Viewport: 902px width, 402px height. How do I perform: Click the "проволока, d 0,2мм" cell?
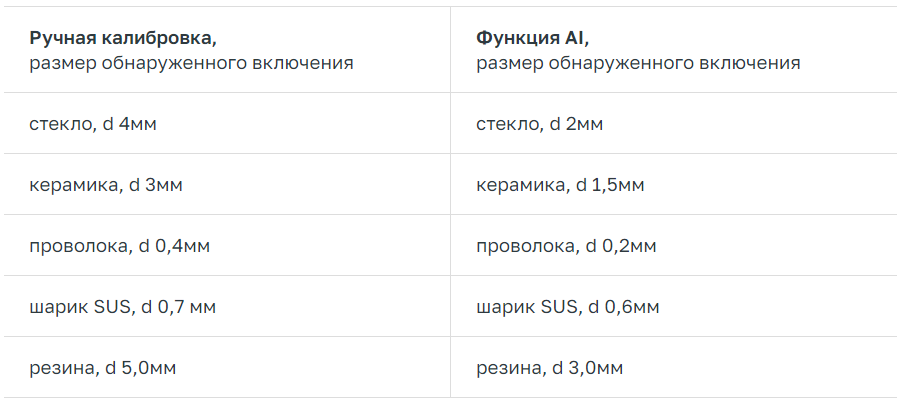tap(566, 246)
